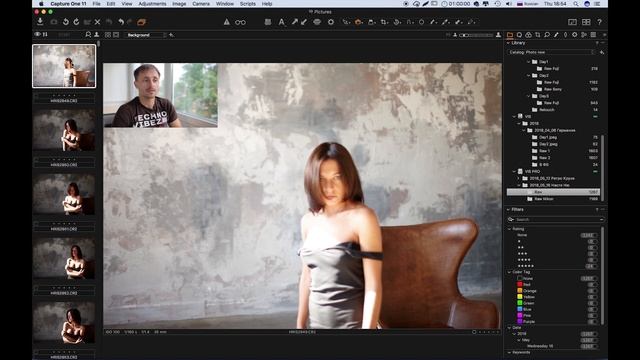Toggle exposure warning triangle icon
Image resolution: width=640 pixels, height=360 pixels.
[x=227, y=22]
